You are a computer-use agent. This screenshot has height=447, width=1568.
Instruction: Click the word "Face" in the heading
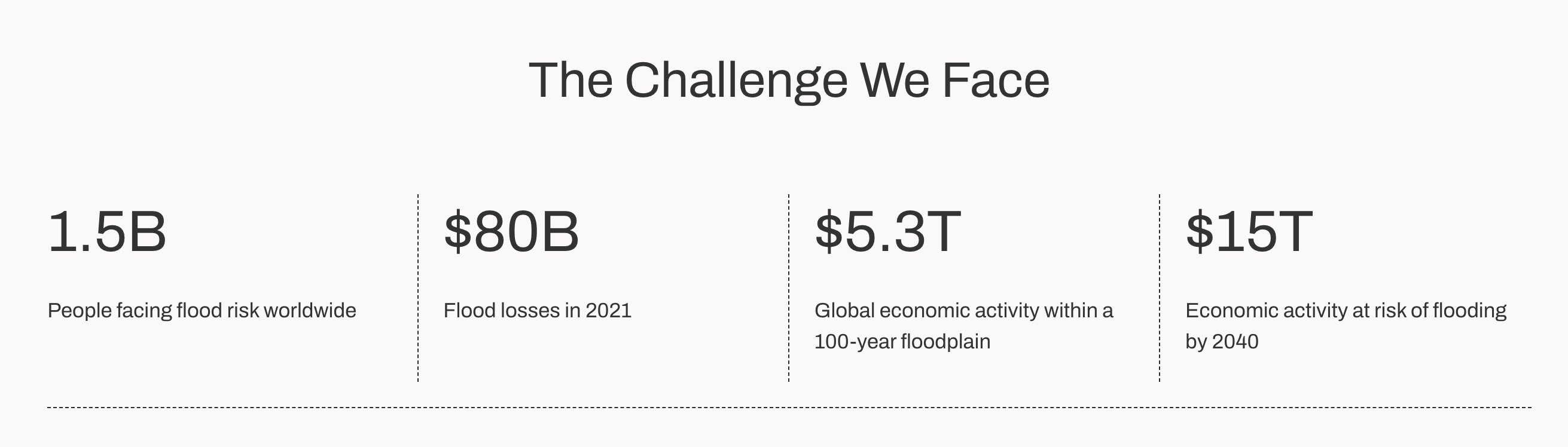tap(996, 80)
